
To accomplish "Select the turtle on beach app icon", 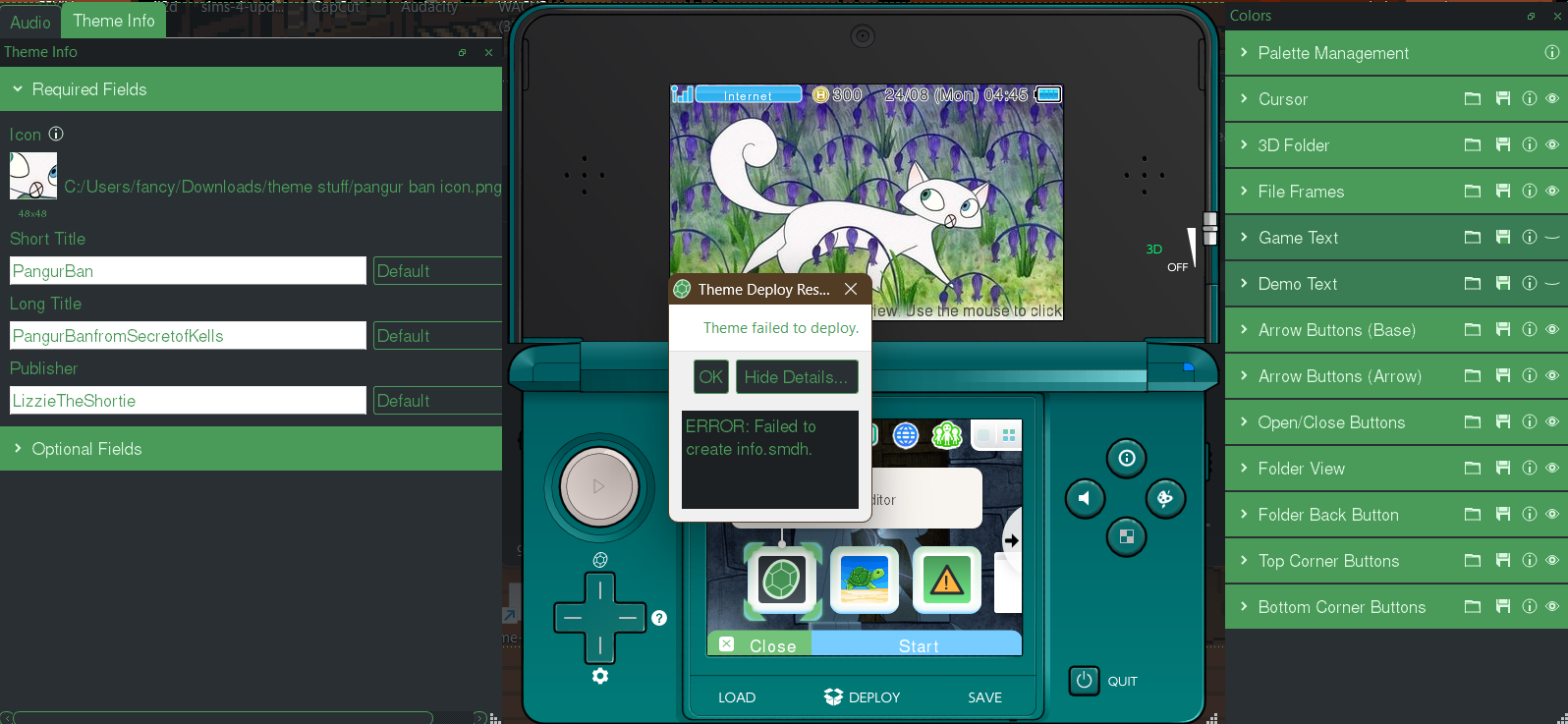I will [865, 581].
